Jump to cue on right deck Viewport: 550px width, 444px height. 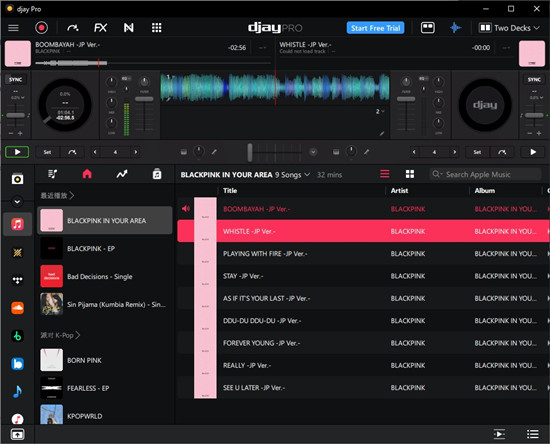(502, 152)
